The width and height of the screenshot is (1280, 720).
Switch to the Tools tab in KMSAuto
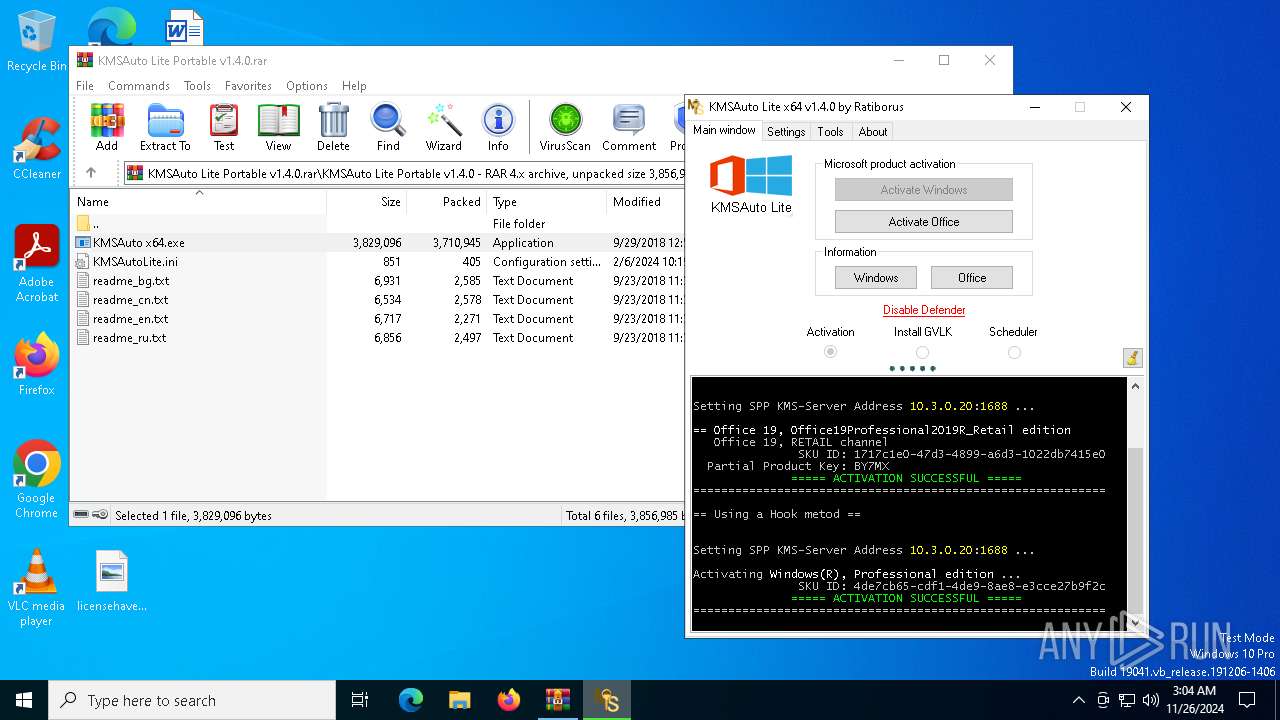[x=830, y=132]
